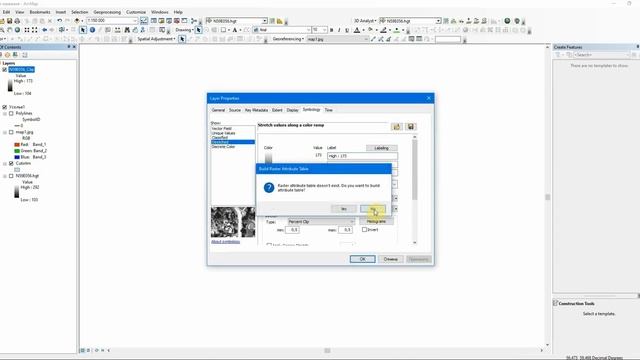Open the Geoprocessing menu
The image size is (640, 360).
(x=107, y=12)
